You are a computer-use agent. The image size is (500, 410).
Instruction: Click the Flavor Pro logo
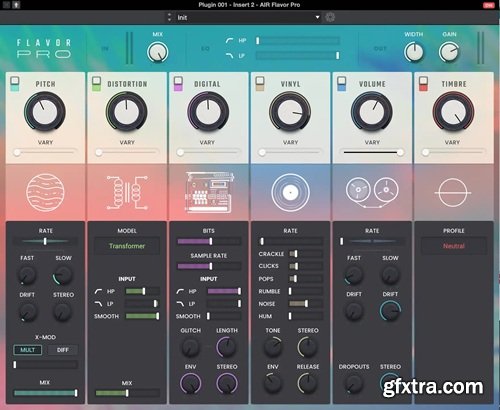[44, 48]
